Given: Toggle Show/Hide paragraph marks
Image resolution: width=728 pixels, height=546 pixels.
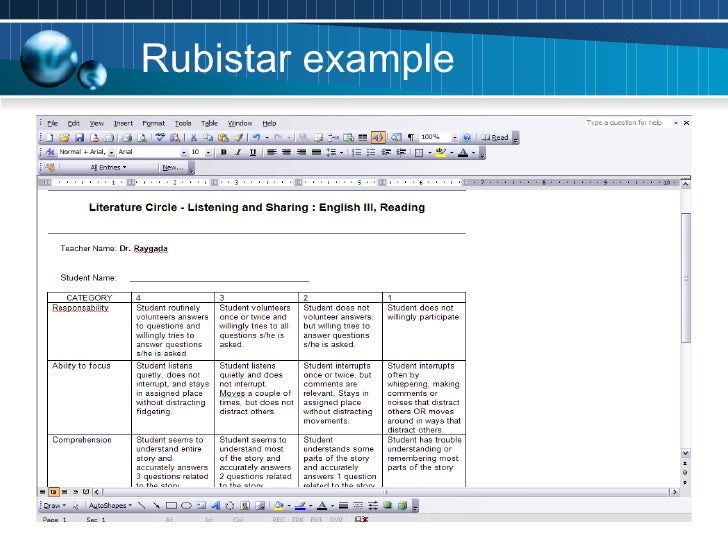Looking at the screenshot, I should tap(411, 138).
